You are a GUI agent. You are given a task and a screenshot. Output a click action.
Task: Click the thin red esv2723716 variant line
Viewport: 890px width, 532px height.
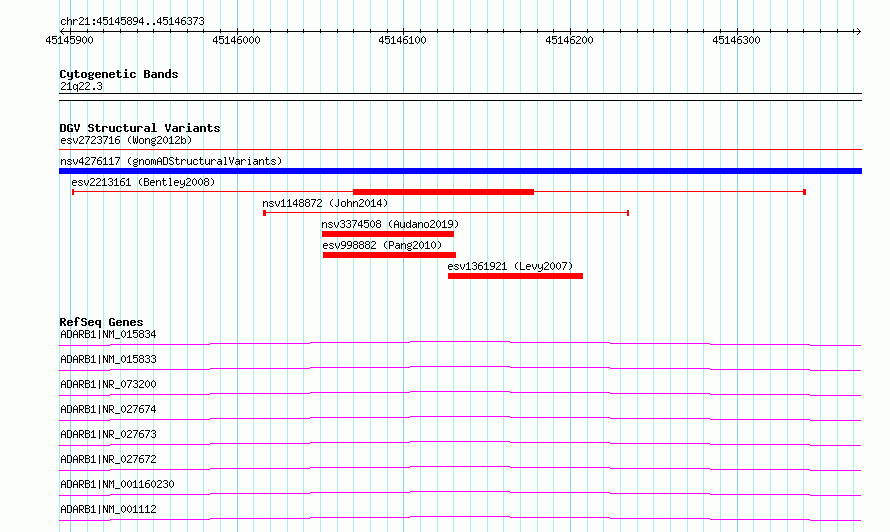[460, 150]
